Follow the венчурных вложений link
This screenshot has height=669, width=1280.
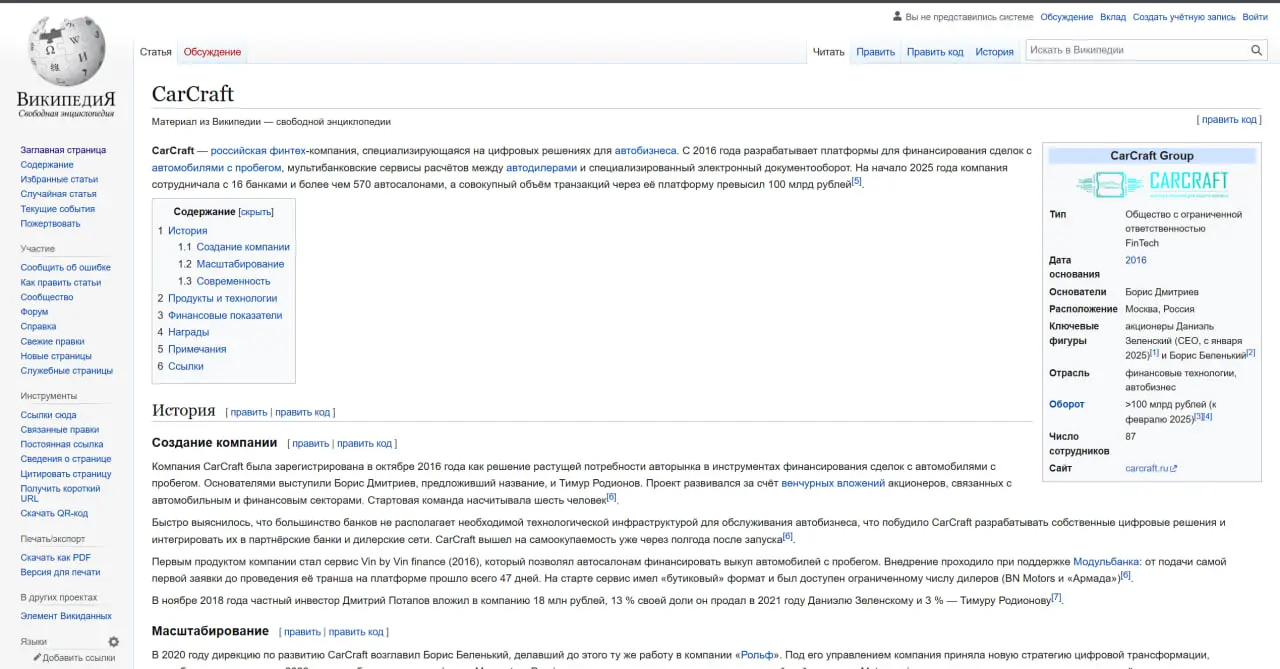[x=833, y=483]
